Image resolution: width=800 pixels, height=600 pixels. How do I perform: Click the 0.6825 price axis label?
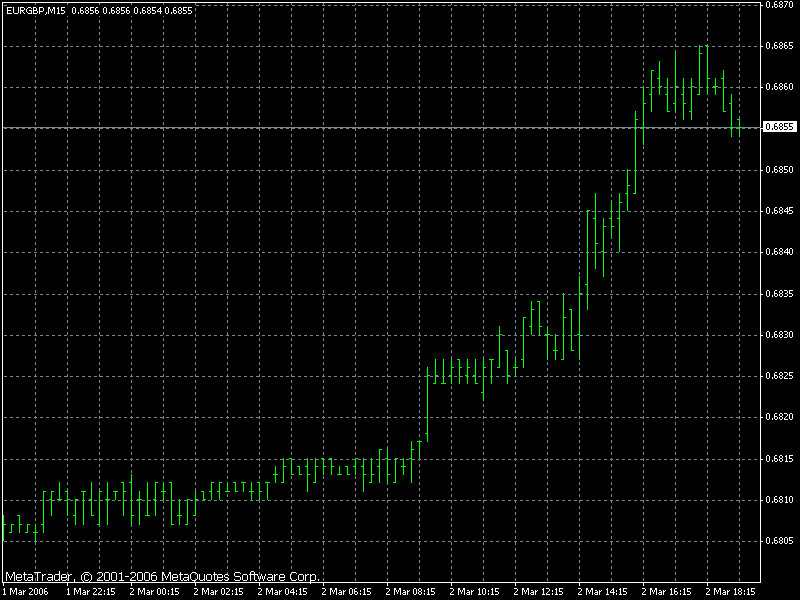779,376
